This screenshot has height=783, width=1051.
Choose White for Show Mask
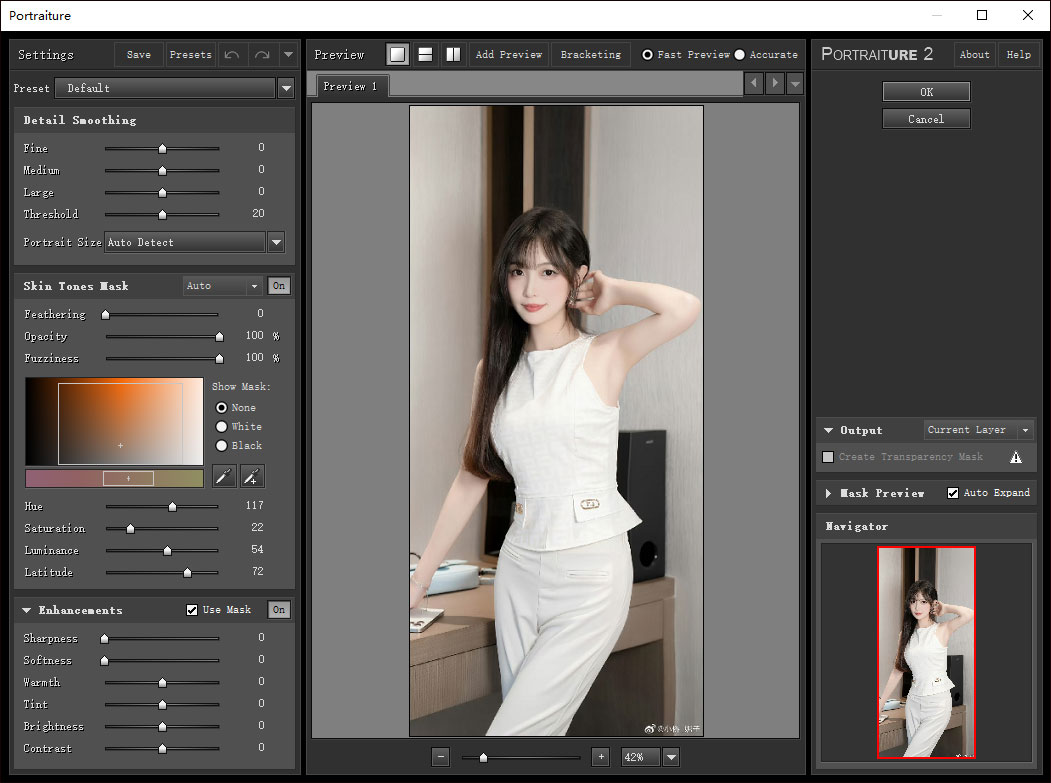pos(222,427)
